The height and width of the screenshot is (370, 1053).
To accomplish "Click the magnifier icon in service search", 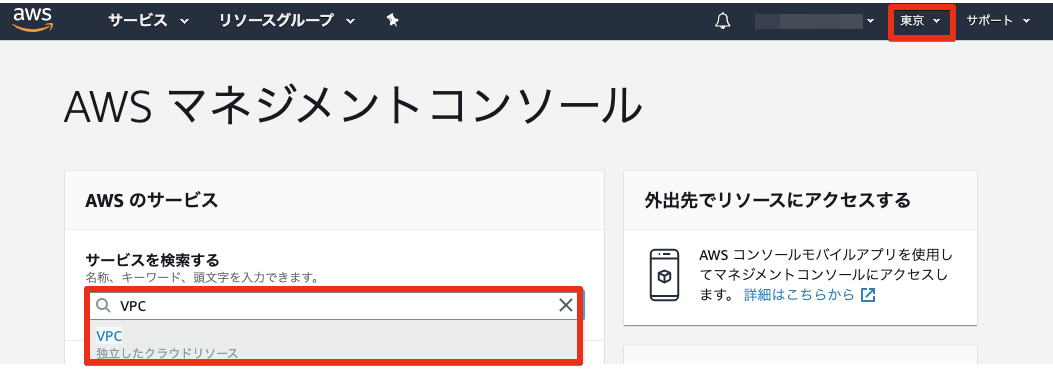I will pos(103,306).
